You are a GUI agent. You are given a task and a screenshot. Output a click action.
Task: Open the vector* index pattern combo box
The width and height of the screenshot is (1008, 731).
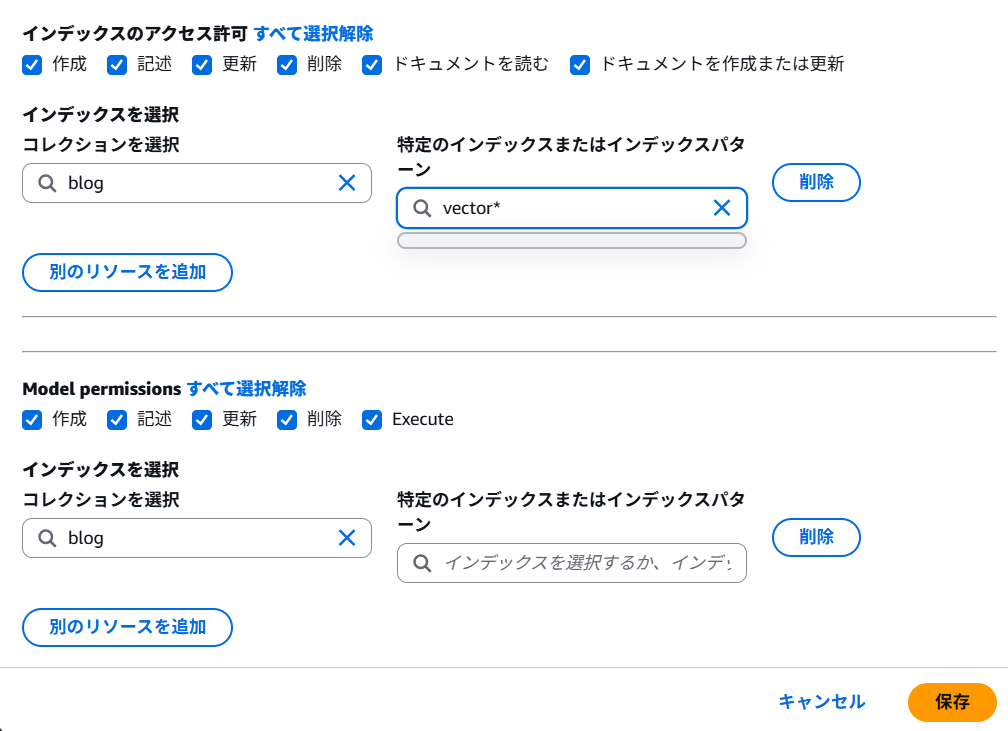pyautogui.click(x=572, y=208)
